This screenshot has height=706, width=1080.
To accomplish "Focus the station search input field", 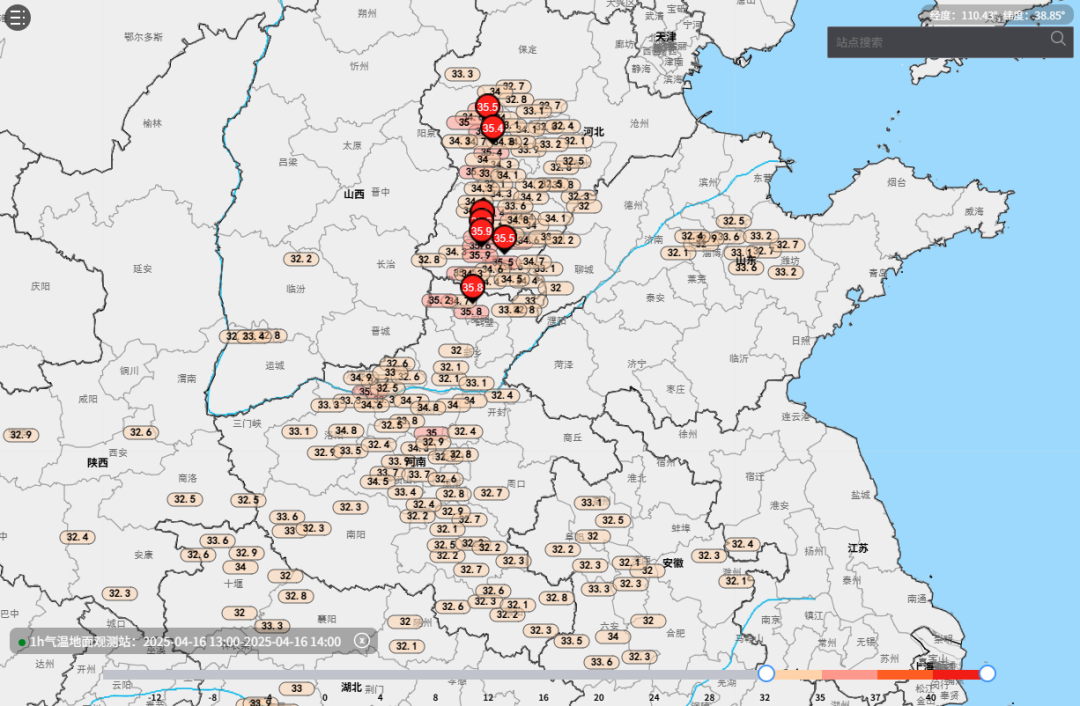I will (935, 42).
